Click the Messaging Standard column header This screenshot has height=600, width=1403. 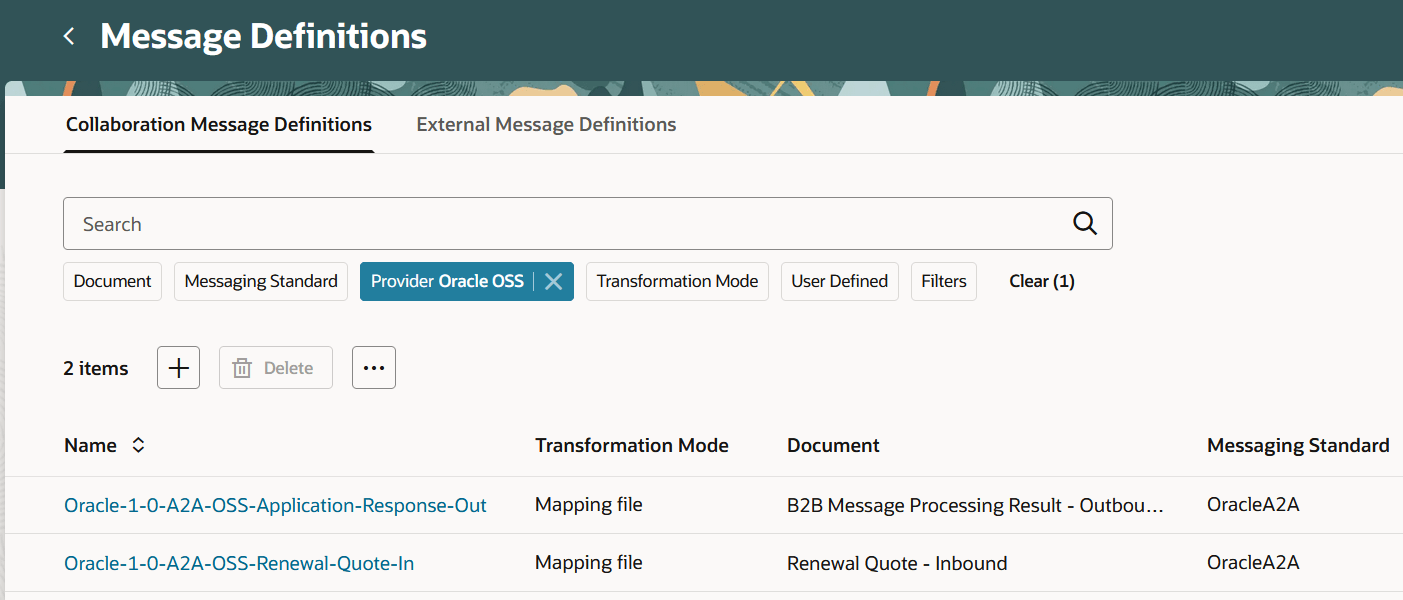tap(1298, 446)
